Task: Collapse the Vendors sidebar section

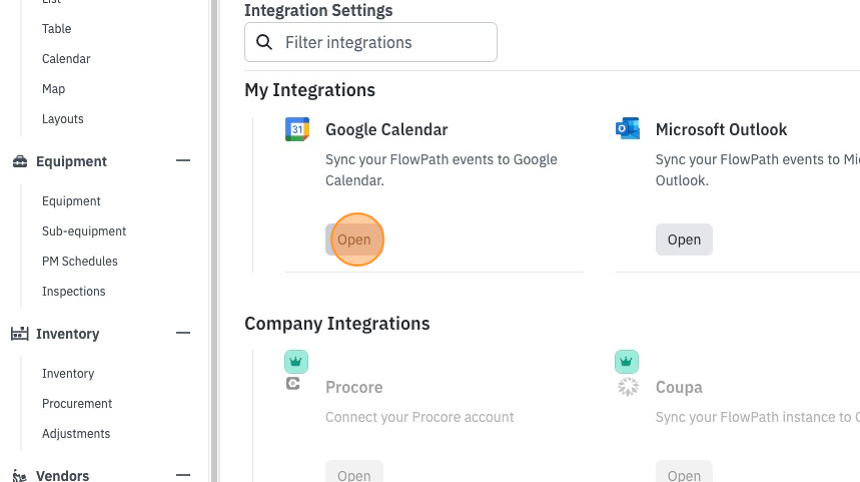Action: pos(183,475)
